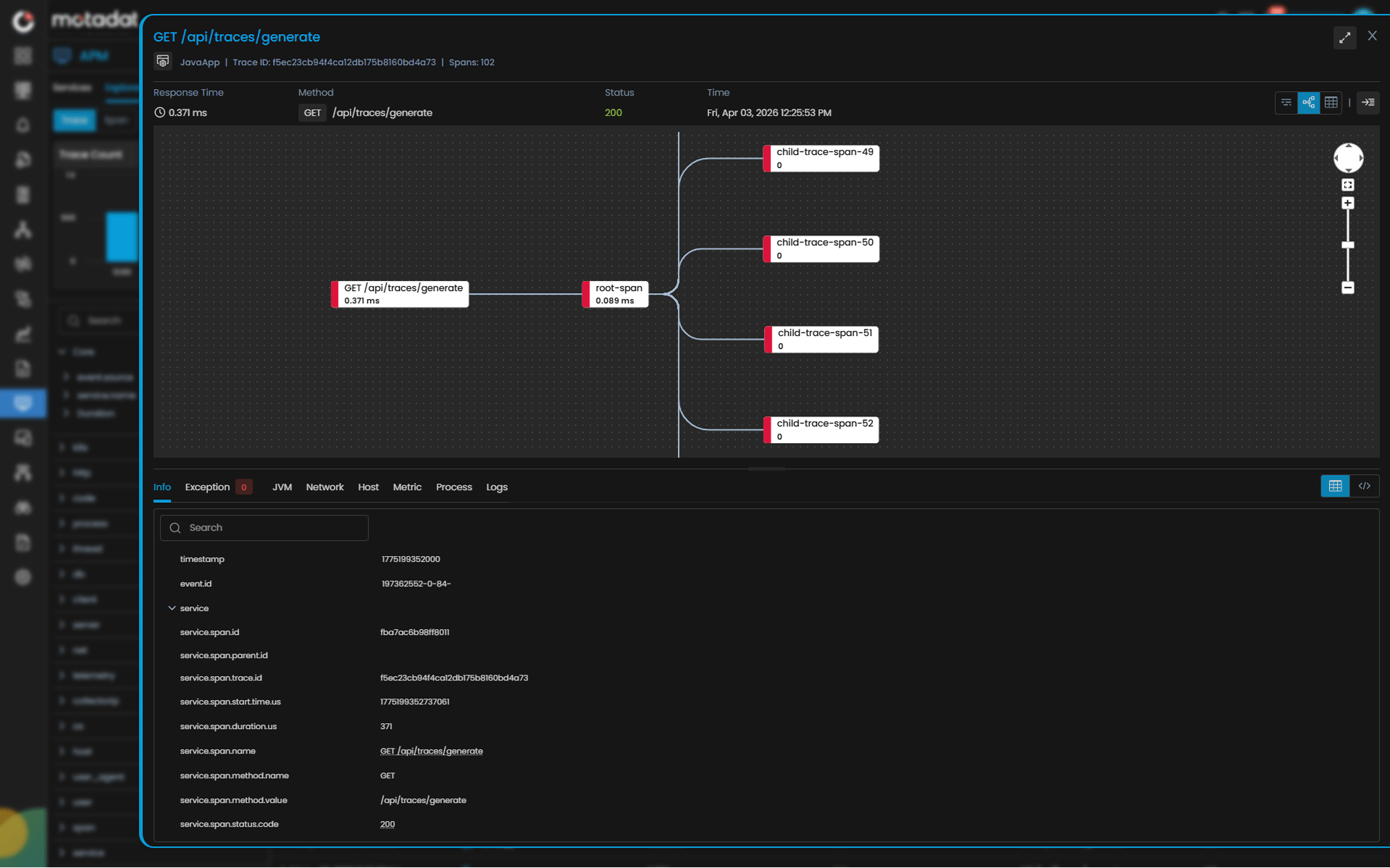Click the fit-to-view icon below the minimap
This screenshot has height=868, width=1390.
click(1348, 185)
